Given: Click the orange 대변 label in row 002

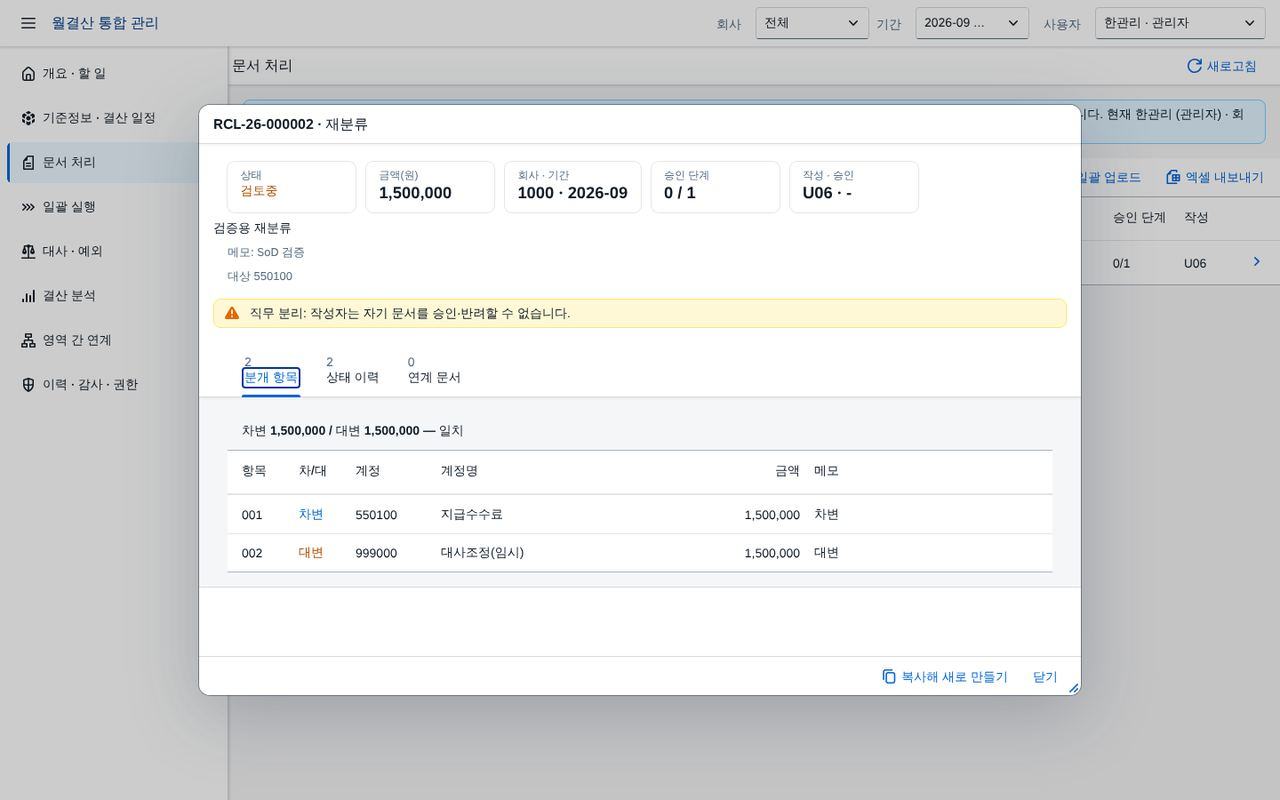Looking at the screenshot, I should (x=311, y=553).
